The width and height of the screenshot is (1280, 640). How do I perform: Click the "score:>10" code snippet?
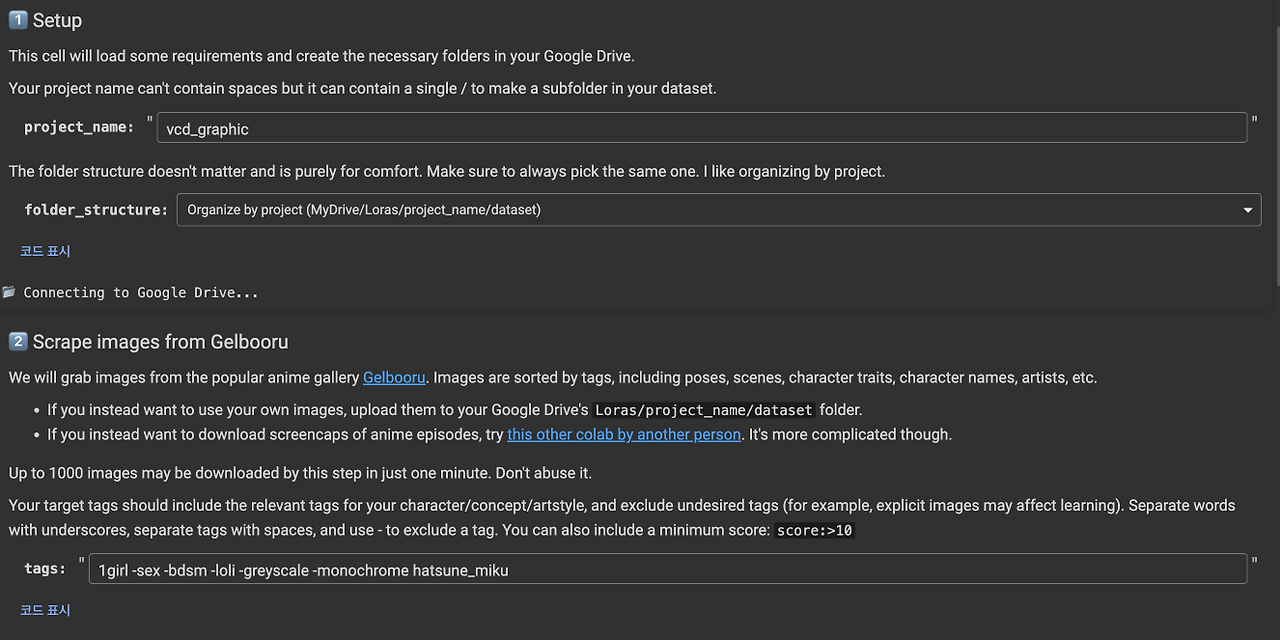815,530
